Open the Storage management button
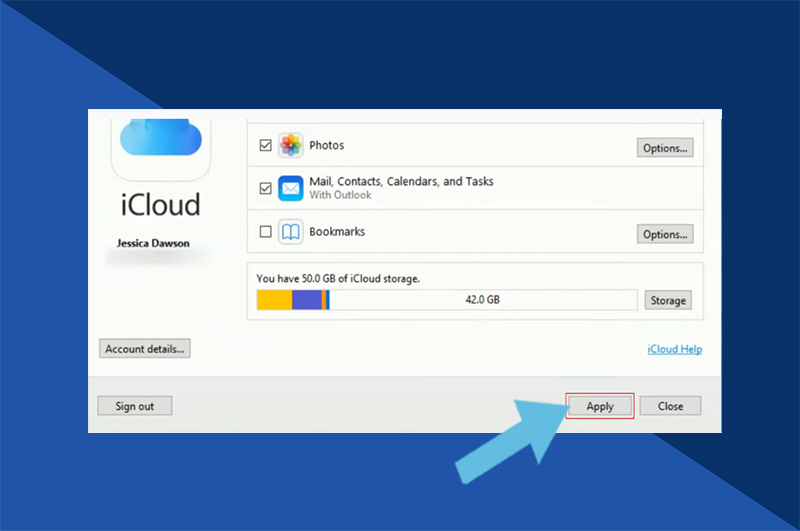The image size is (800, 531). (668, 300)
